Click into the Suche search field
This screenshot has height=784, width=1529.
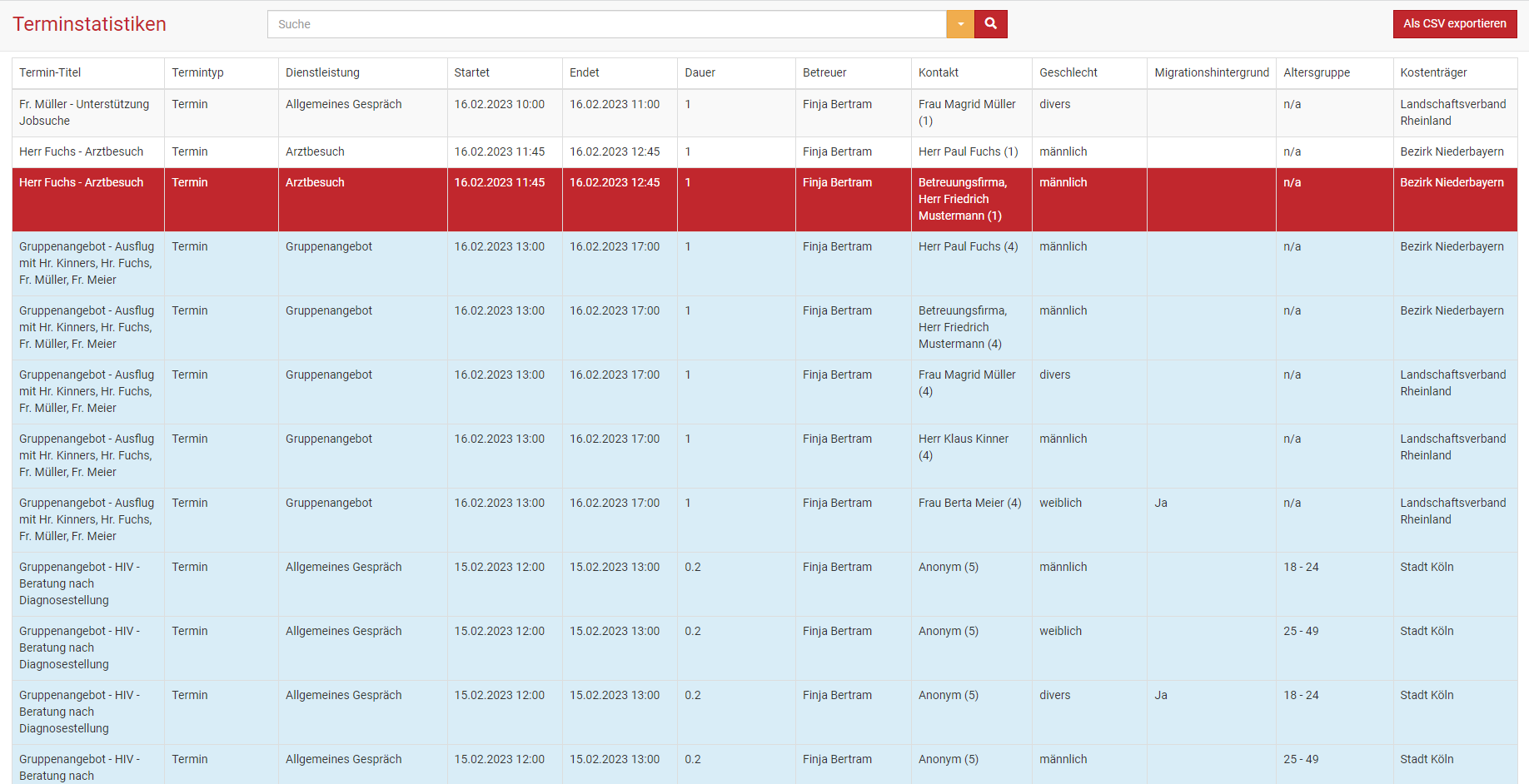tap(606, 24)
